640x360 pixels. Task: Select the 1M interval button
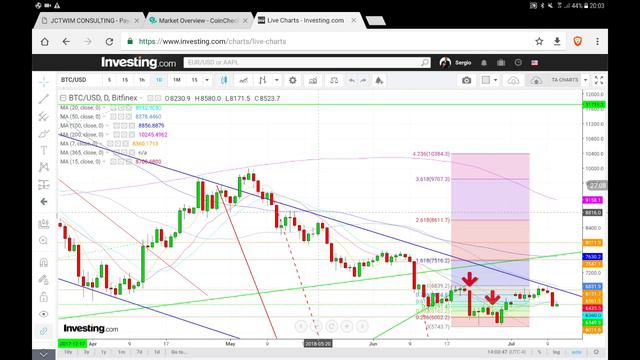(x=177, y=80)
